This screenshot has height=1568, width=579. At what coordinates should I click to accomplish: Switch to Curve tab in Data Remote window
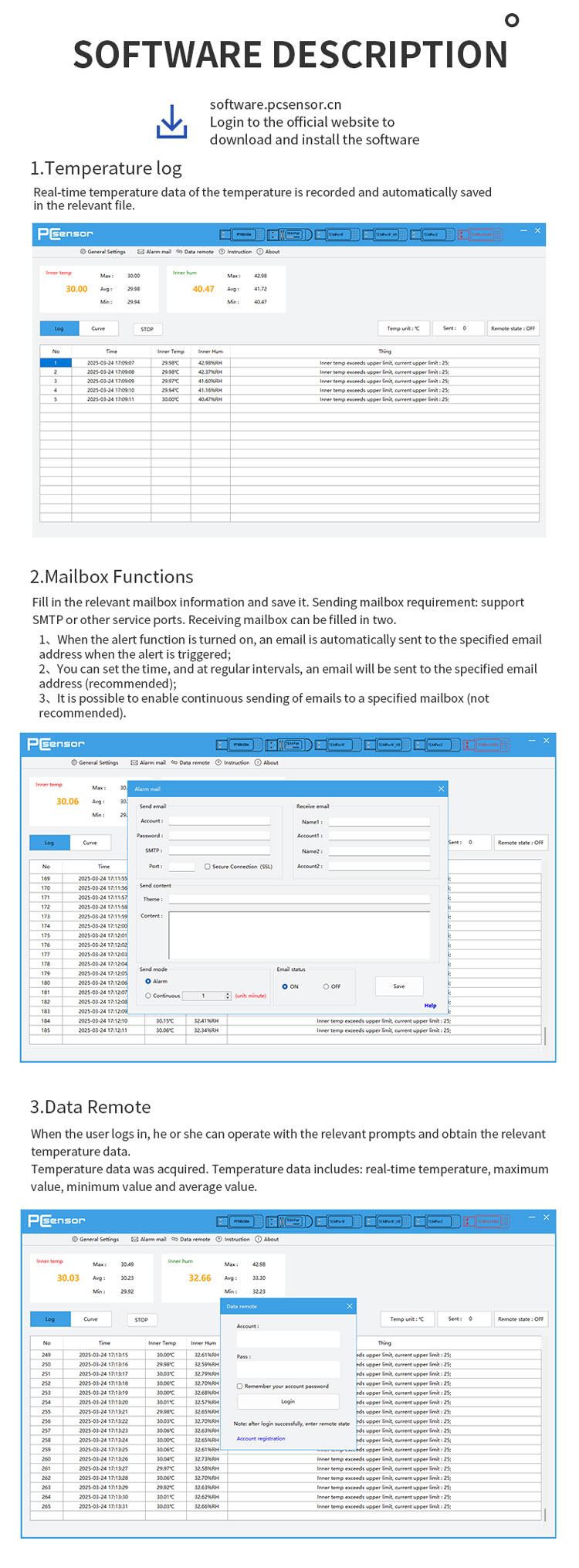point(90,1319)
